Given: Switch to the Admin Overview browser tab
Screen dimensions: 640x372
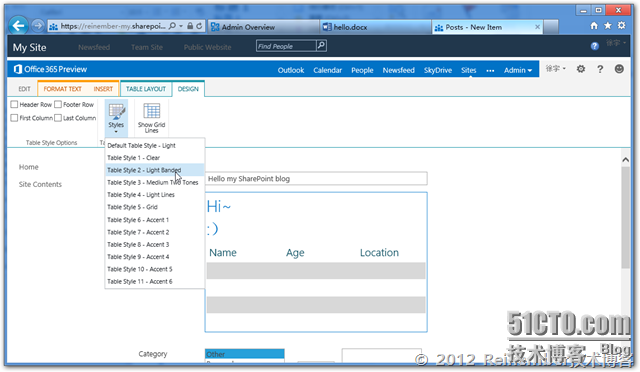Looking at the screenshot, I should (x=263, y=27).
